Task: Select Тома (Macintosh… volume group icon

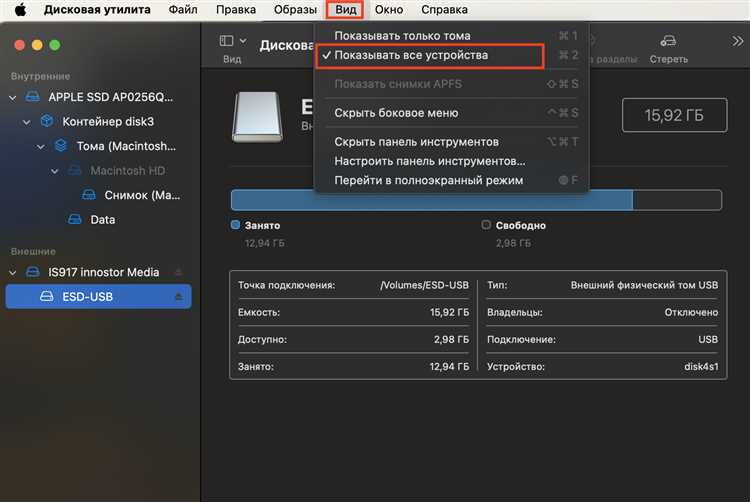Action: [x=61, y=145]
